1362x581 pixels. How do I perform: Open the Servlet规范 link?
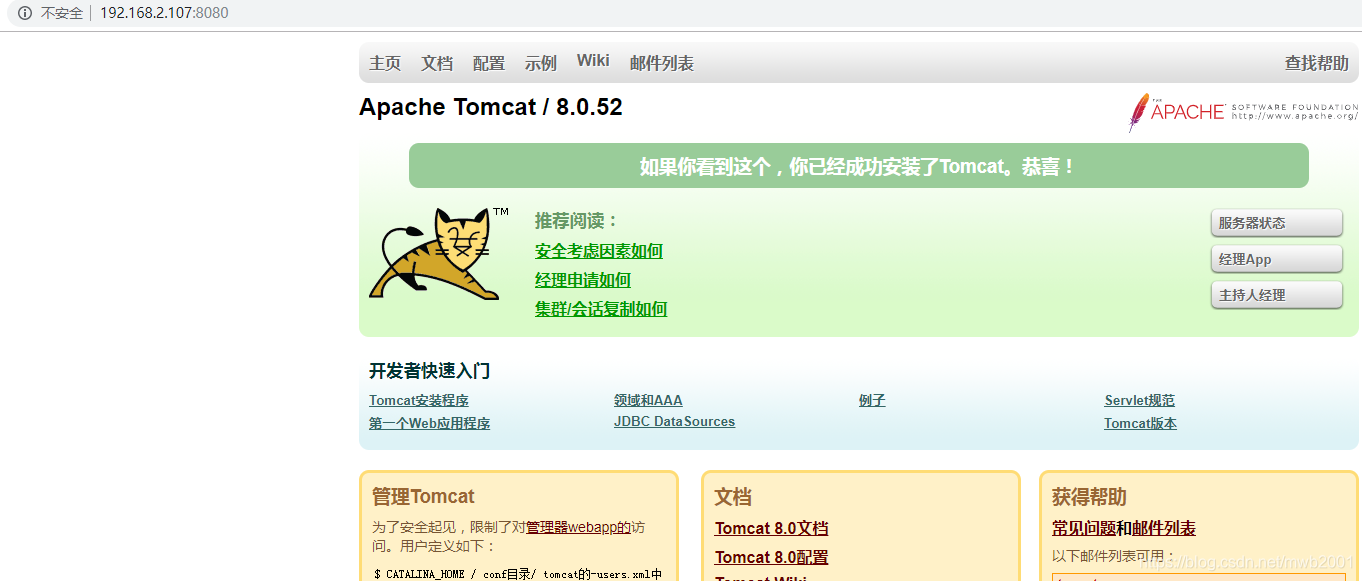(1140, 400)
